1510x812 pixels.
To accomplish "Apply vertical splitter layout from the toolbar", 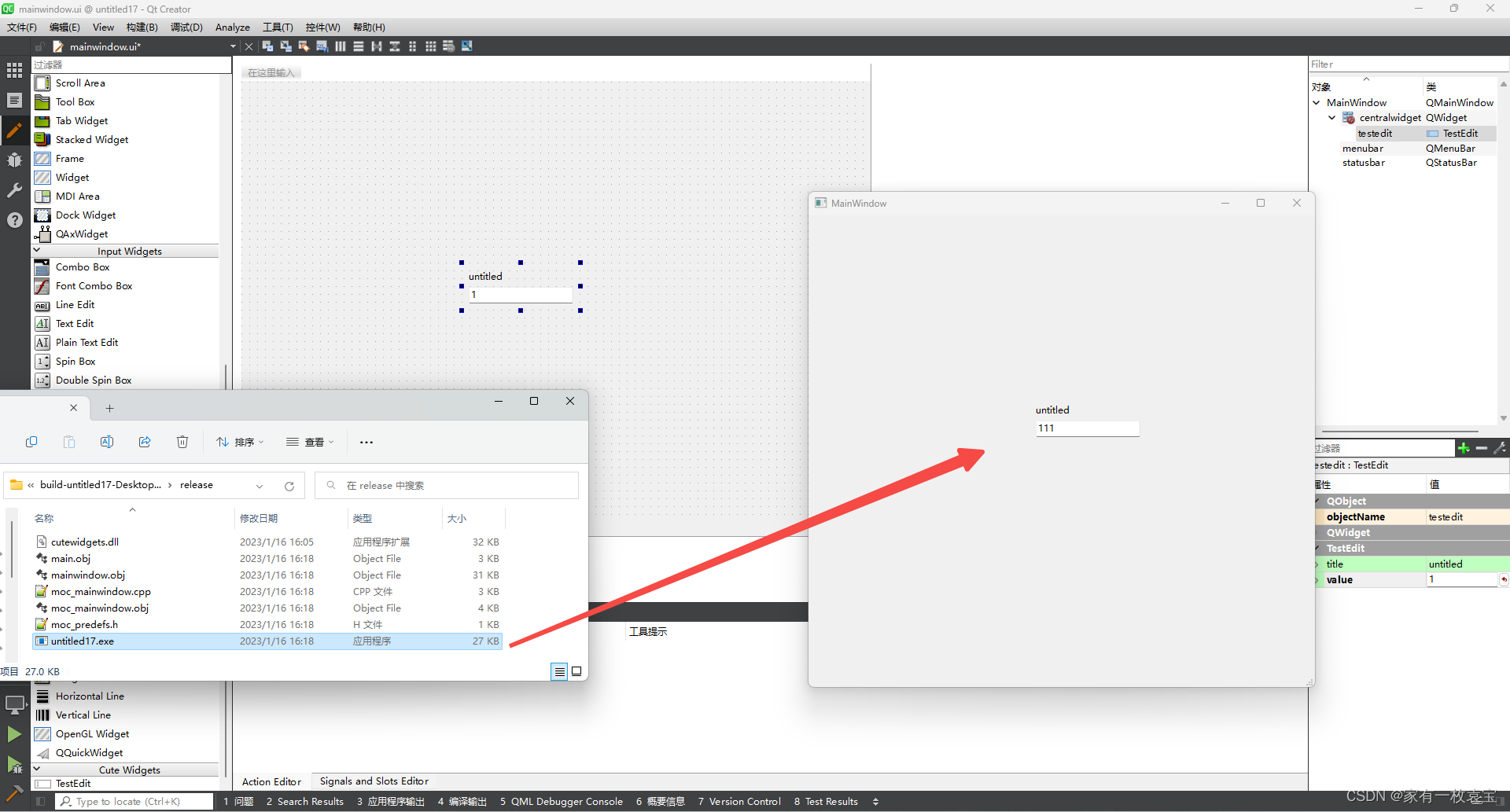I will pos(395,46).
